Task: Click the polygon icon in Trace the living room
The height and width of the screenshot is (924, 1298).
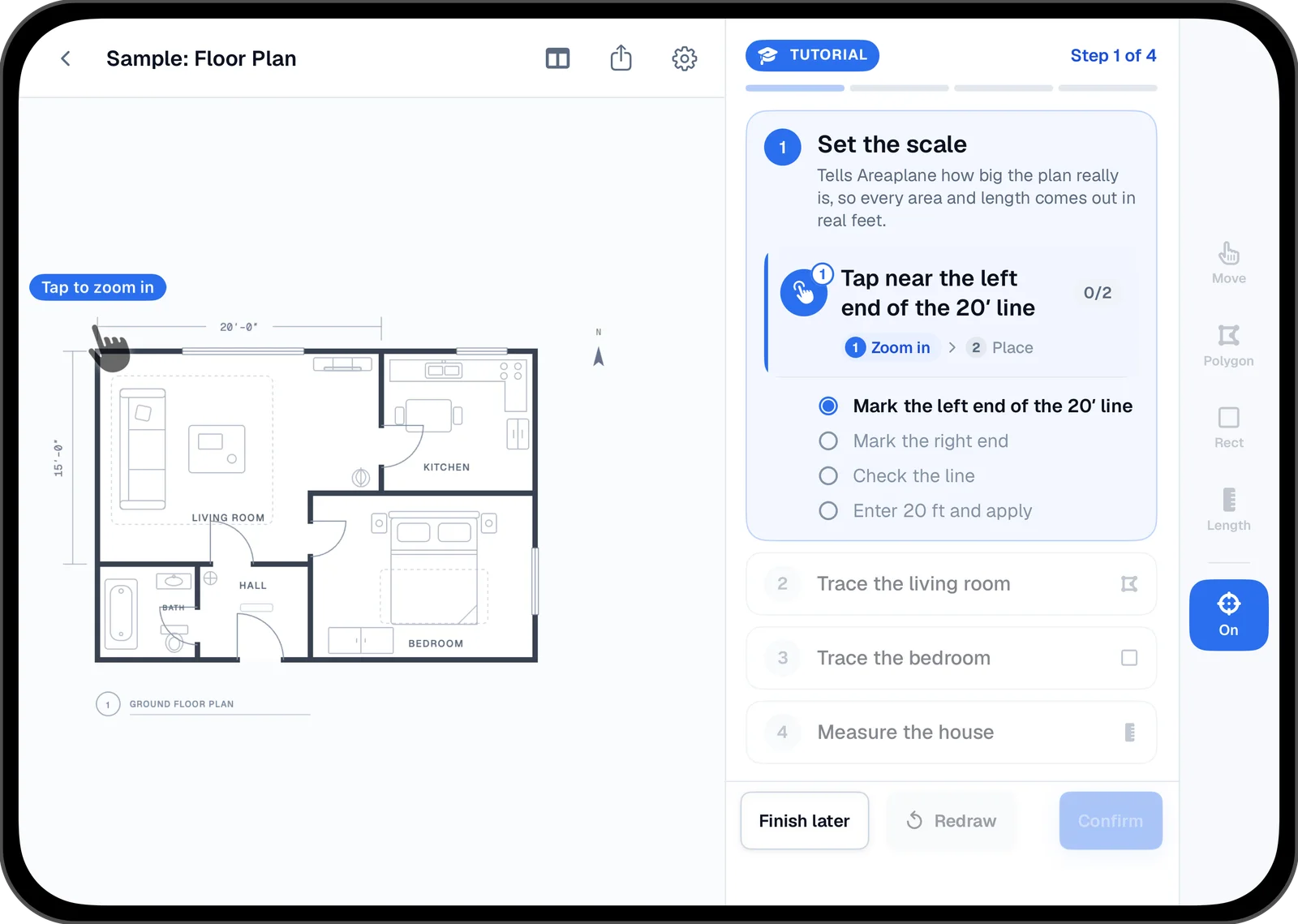Action: point(1129,584)
